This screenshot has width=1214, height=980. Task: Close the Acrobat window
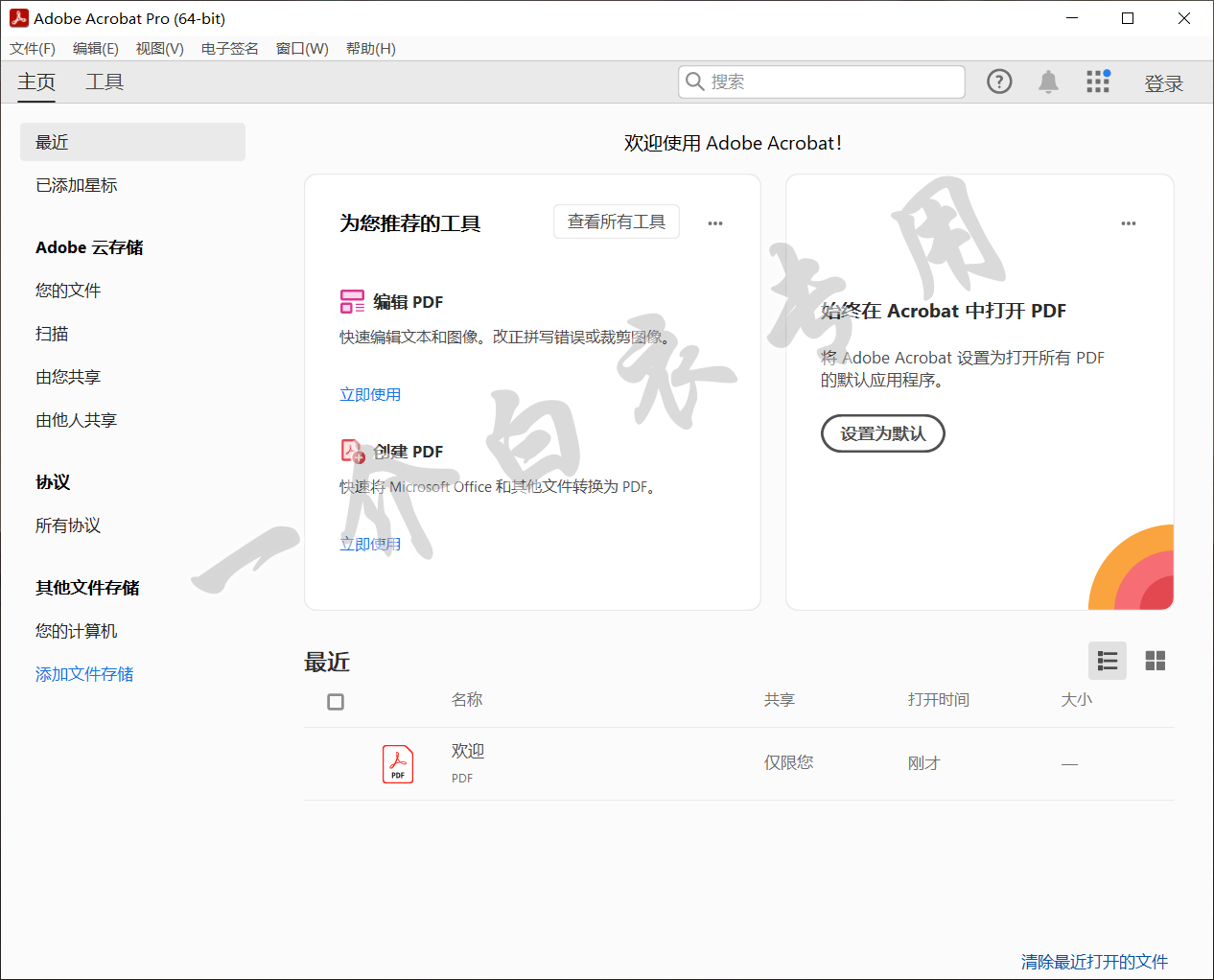coord(1184,18)
